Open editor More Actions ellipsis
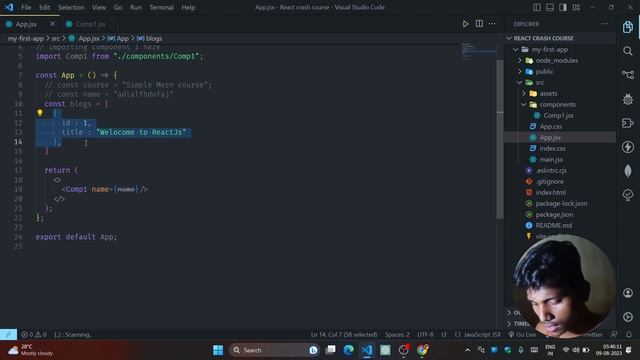This screenshot has width=640, height=360. point(492,24)
